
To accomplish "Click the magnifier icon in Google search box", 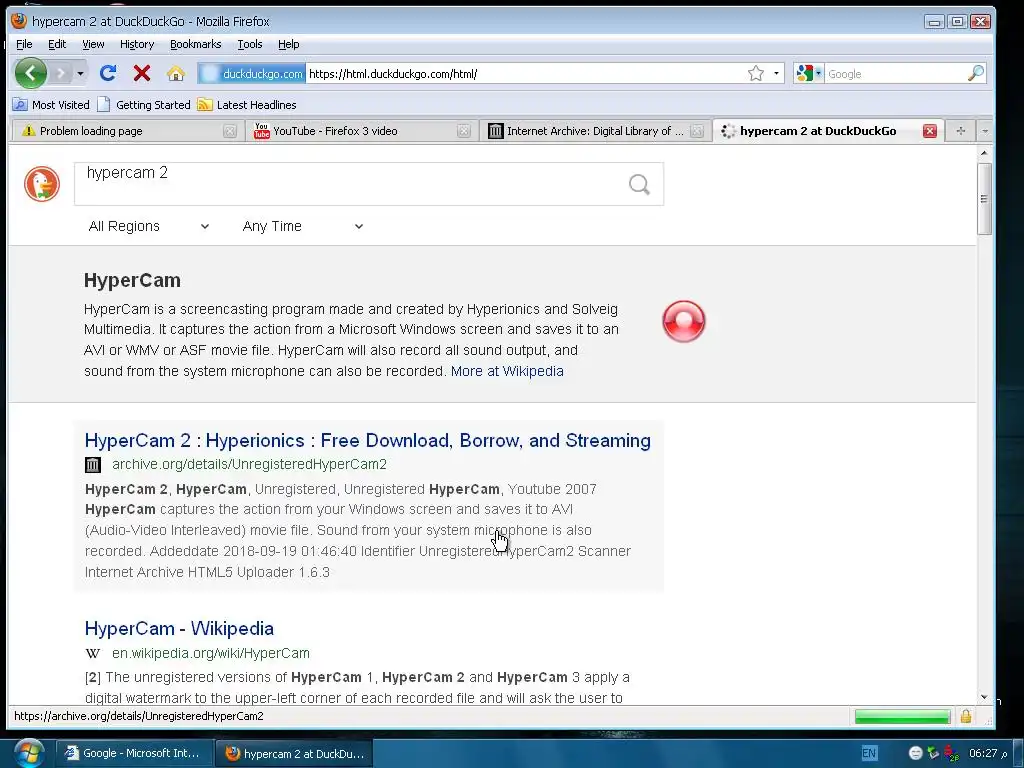I will tap(976, 73).
